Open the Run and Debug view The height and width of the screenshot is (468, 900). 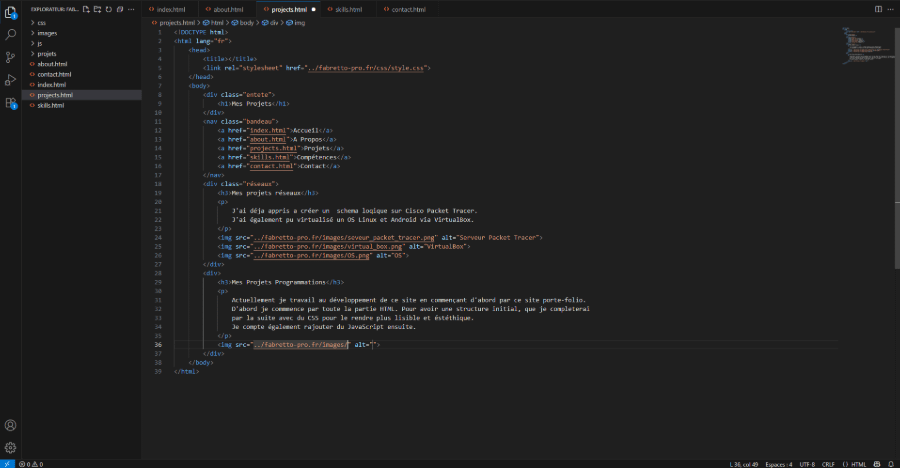pyautogui.click(x=10, y=79)
